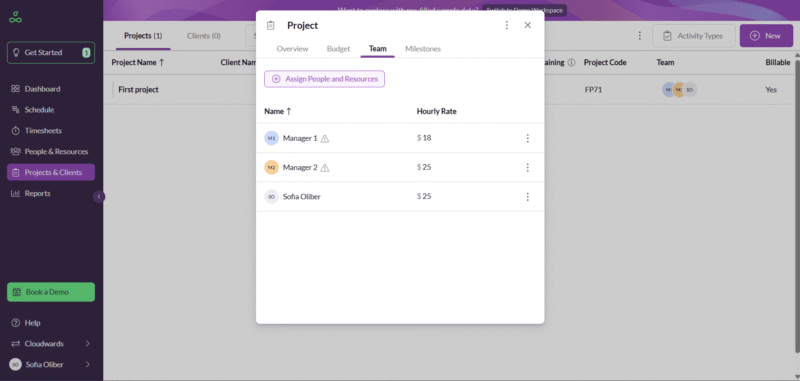Click the Timesheets clock icon
This screenshot has height=381, width=800.
click(15, 131)
